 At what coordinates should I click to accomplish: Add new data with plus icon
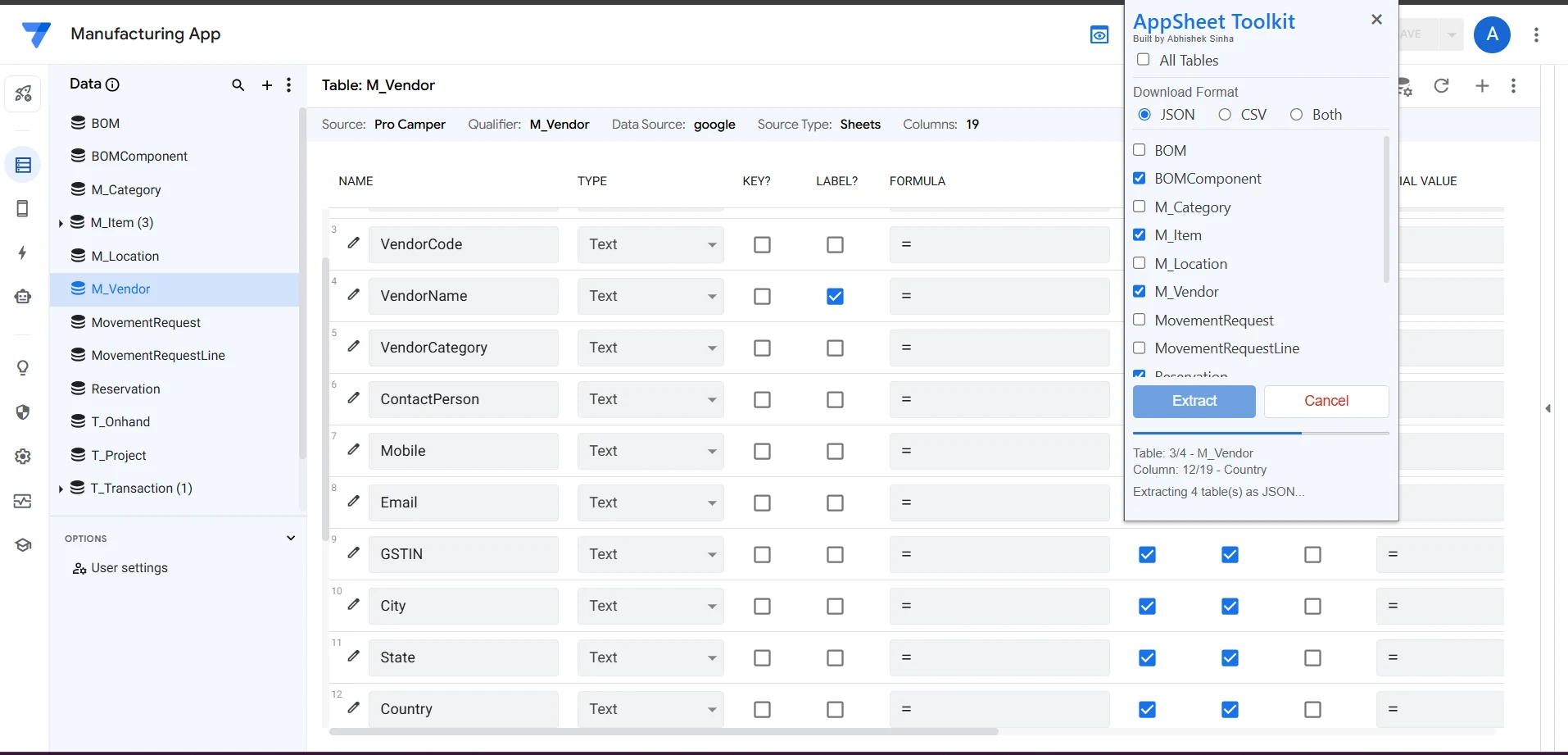point(267,85)
